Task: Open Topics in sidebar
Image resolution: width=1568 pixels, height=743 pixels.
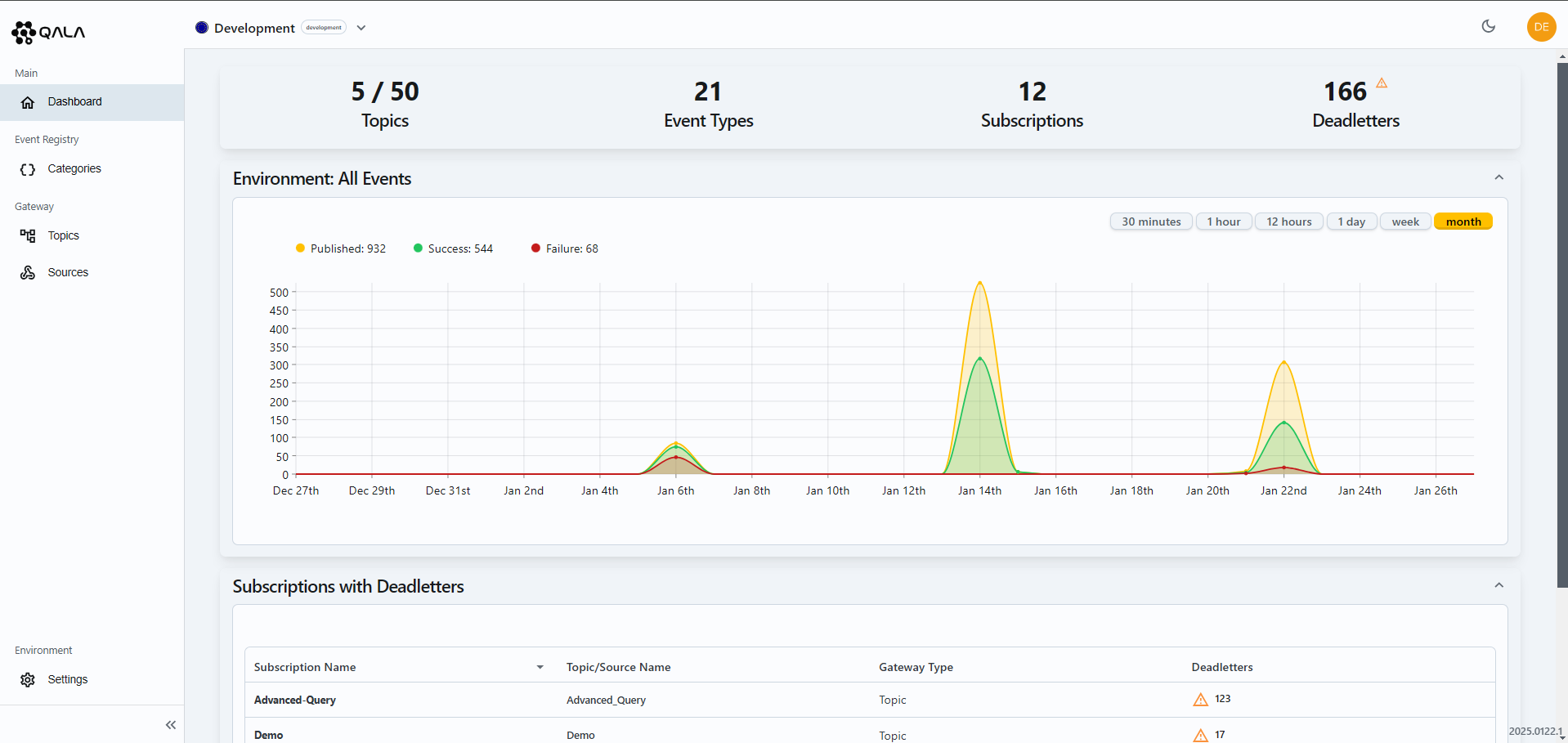Action: pos(92,236)
